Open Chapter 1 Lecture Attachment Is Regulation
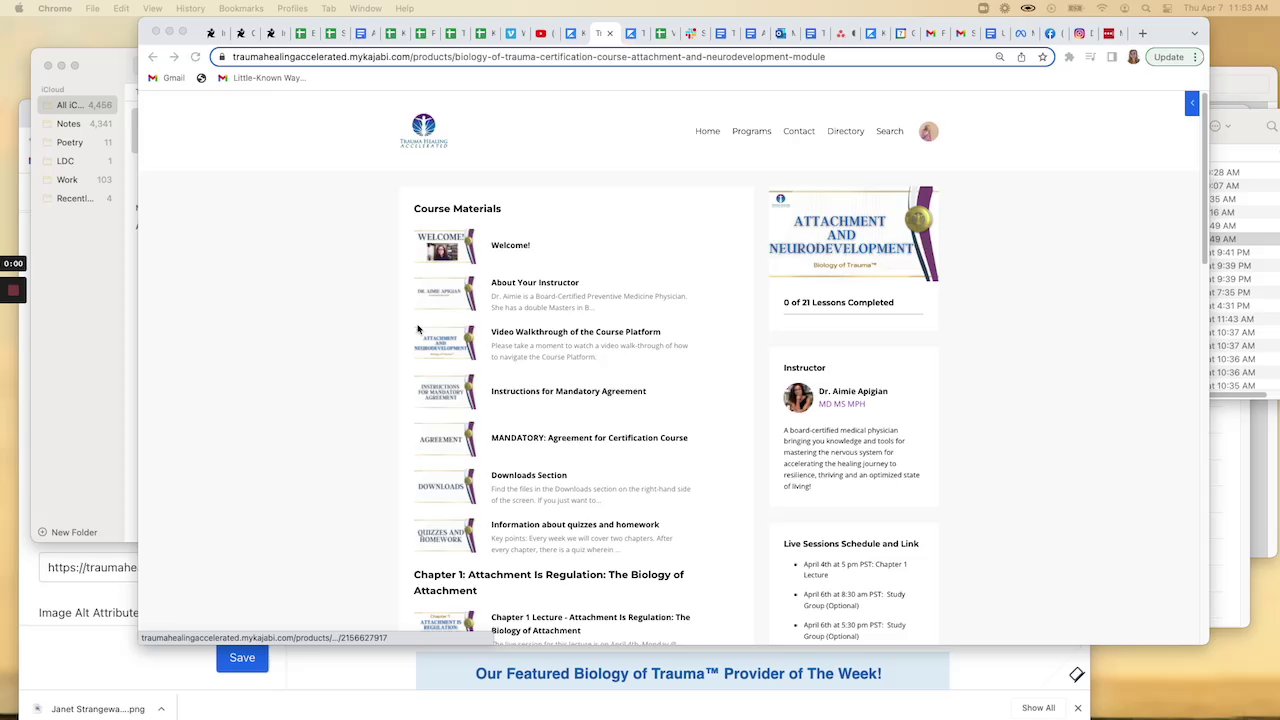The width and height of the screenshot is (1280, 720). 590,623
